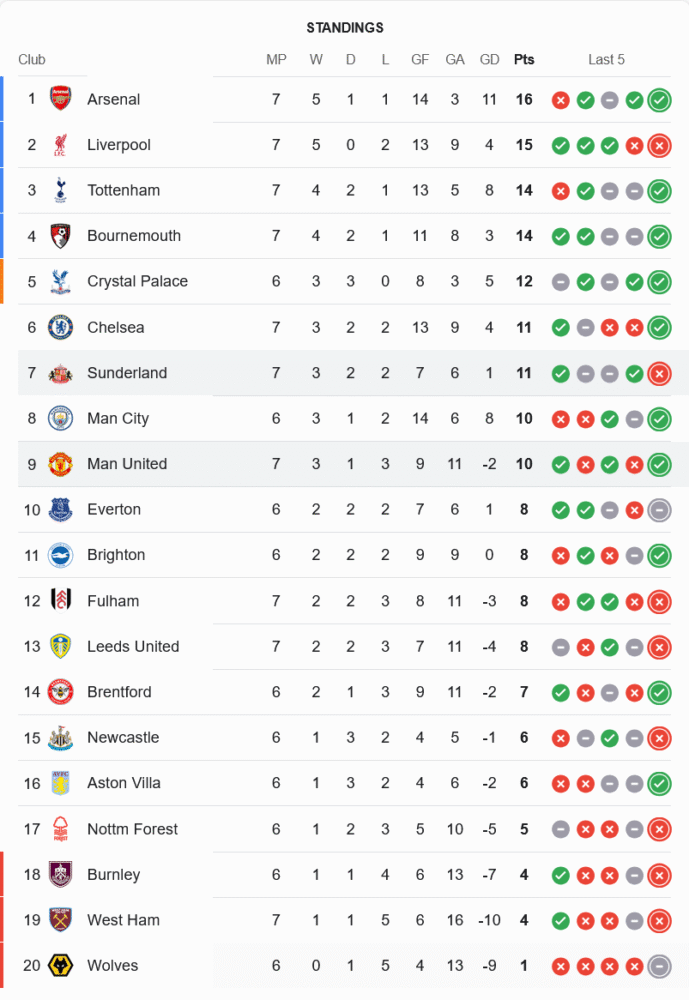Click the West Ham club crest
Image resolution: width=689 pixels, height=1000 pixels.
61,920
